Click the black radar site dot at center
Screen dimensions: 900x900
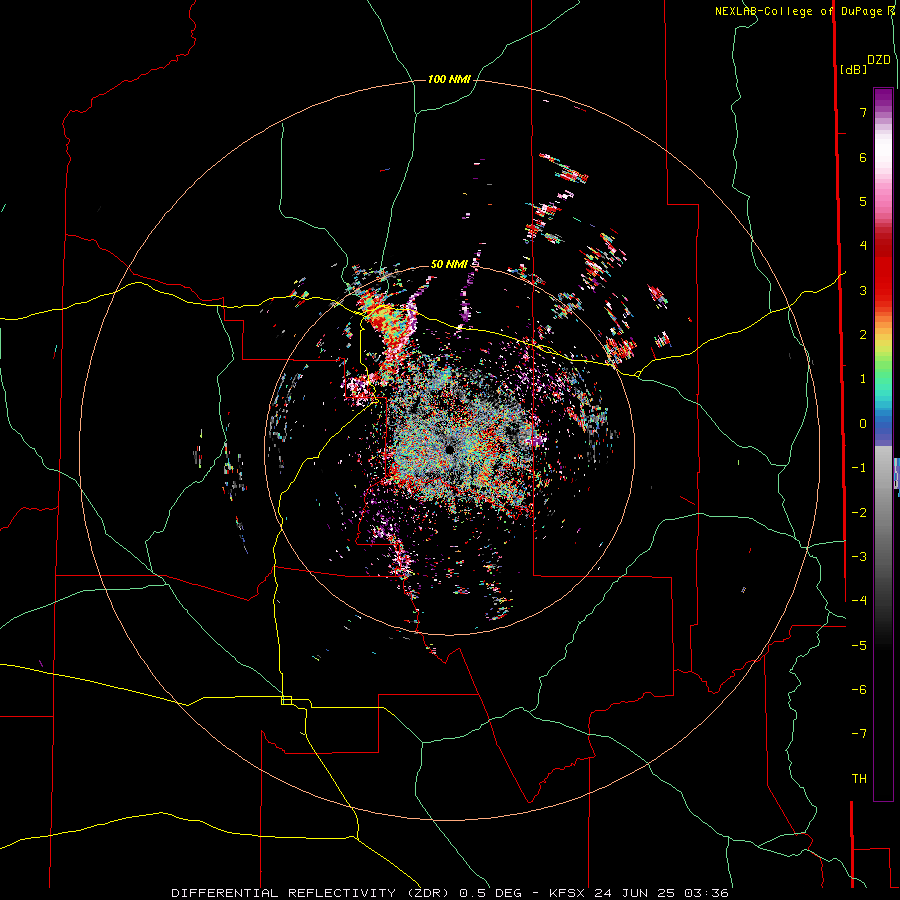point(449,448)
